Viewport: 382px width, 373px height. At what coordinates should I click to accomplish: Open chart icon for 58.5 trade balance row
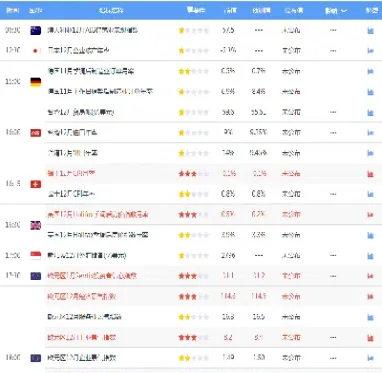[x=370, y=113]
